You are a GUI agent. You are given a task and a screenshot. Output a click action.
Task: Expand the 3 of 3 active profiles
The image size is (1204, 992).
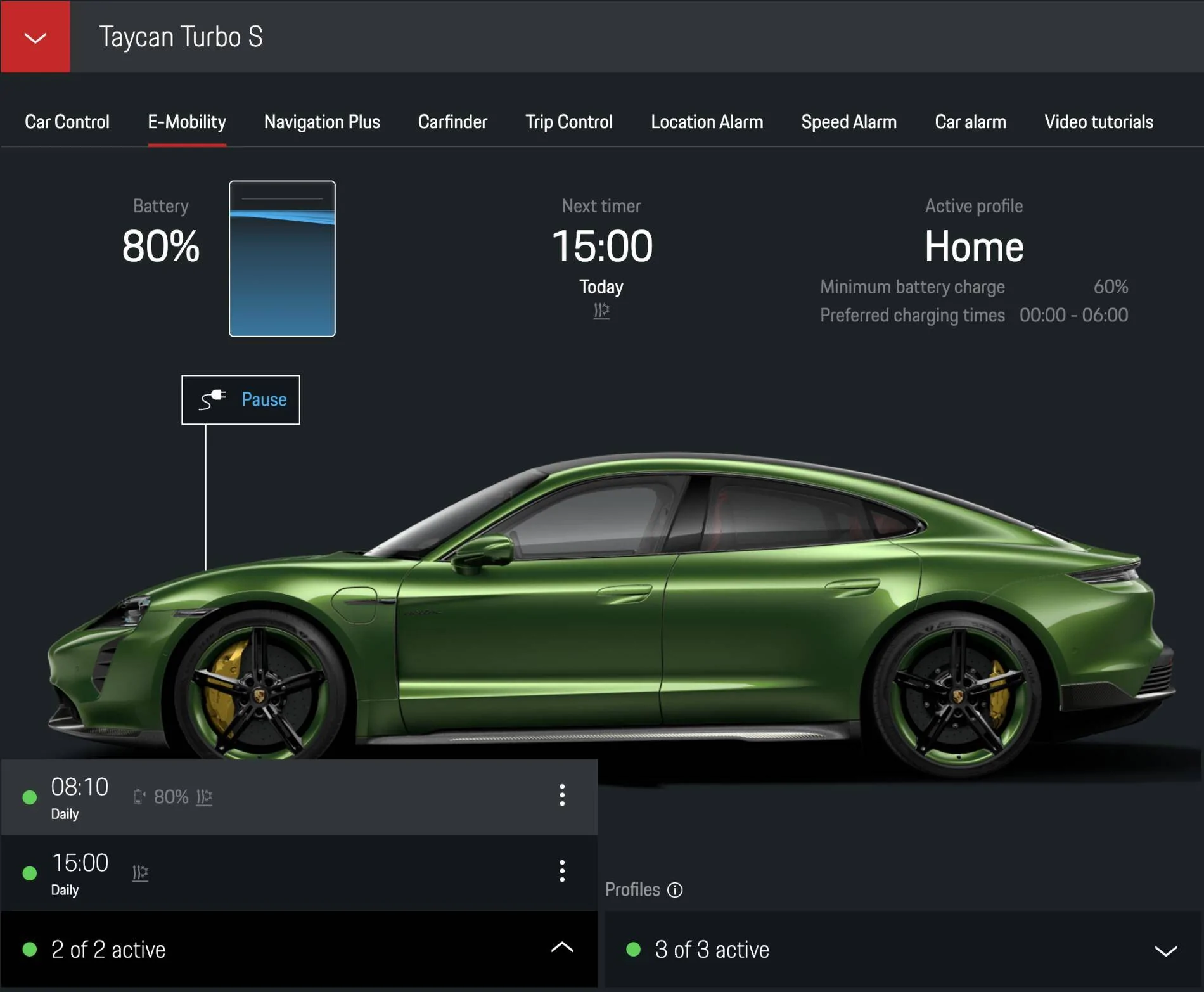[1165, 950]
